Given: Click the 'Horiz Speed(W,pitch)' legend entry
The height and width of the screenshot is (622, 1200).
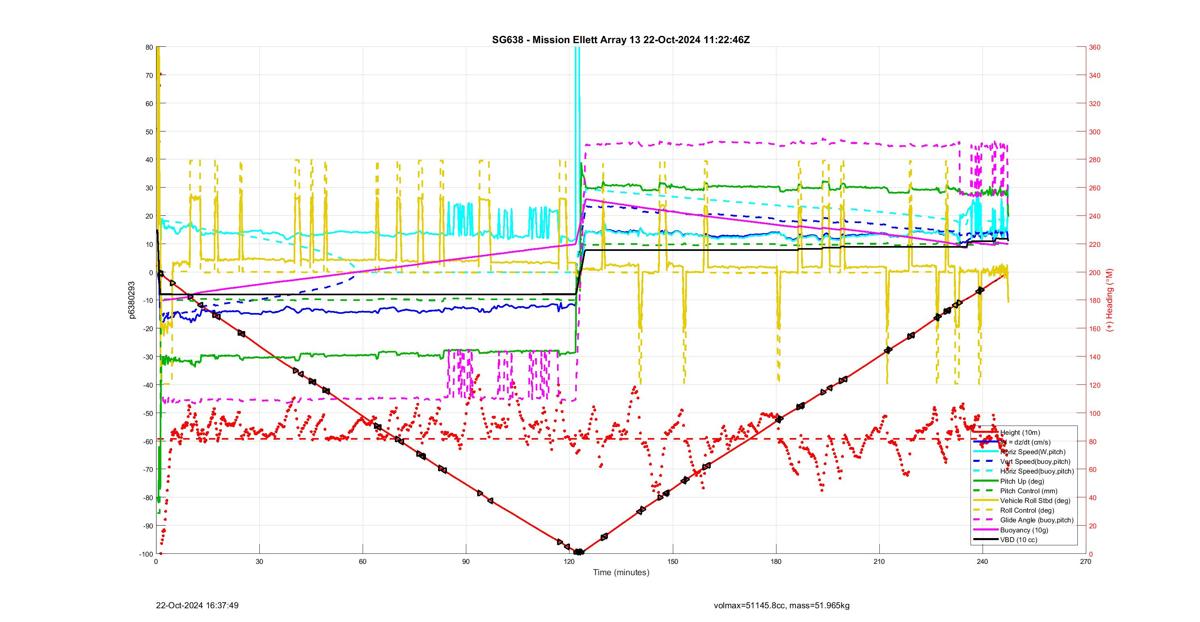Looking at the screenshot, I should coord(1032,452).
